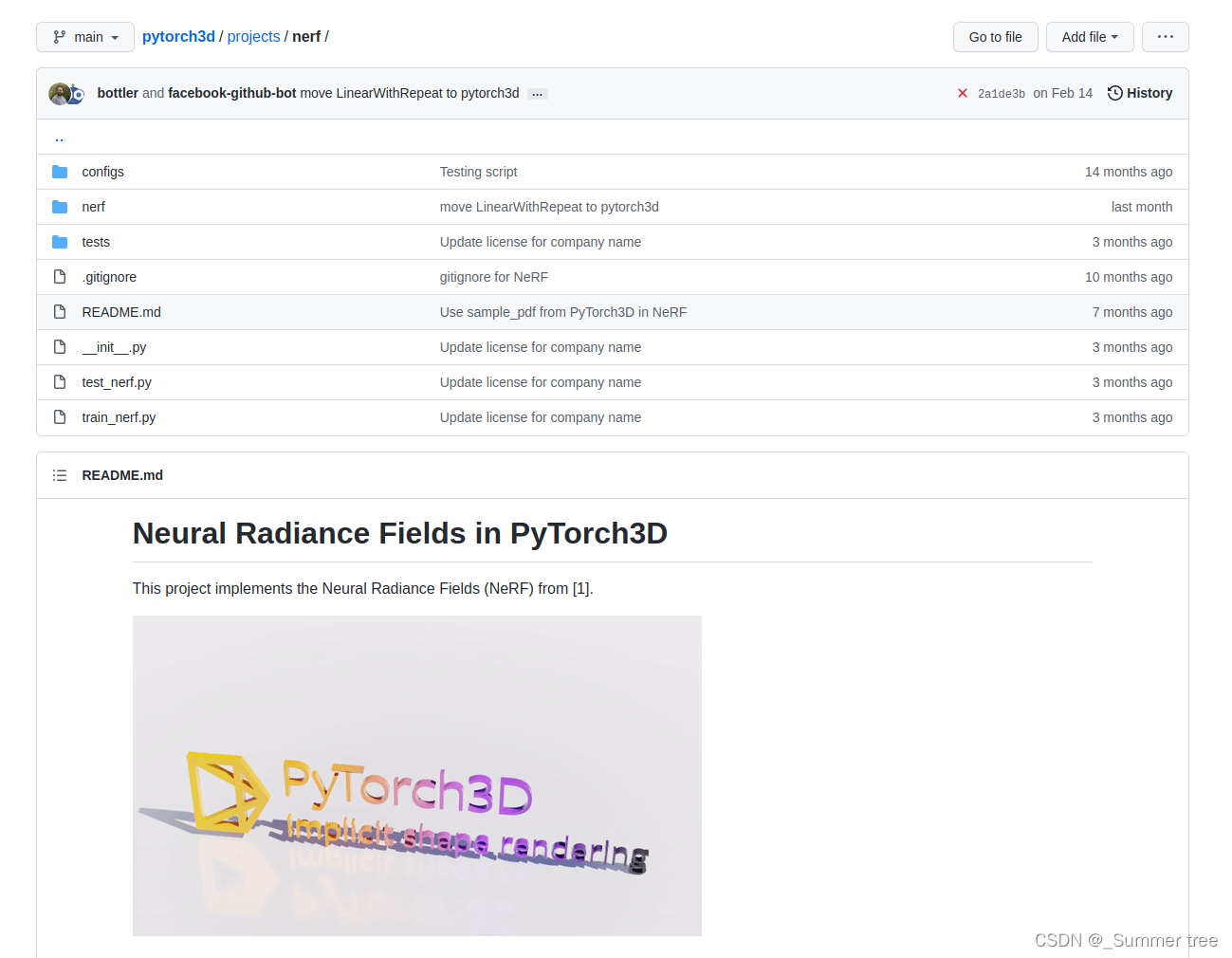This screenshot has height=958, width=1232.
Task: Expand the commit message ellipsis button
Action: [x=538, y=94]
